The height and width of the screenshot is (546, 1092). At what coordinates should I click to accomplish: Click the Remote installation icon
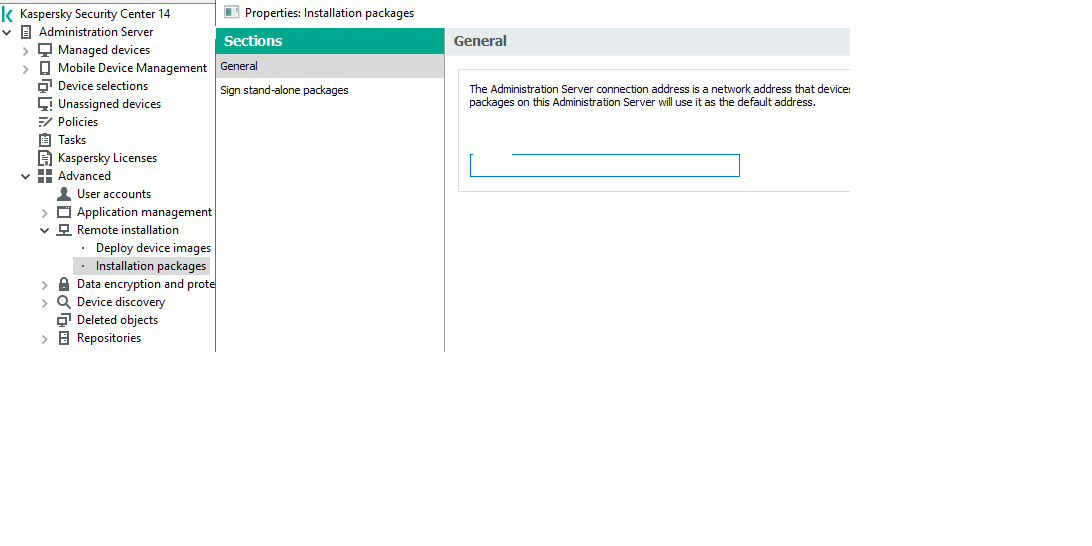[64, 230]
